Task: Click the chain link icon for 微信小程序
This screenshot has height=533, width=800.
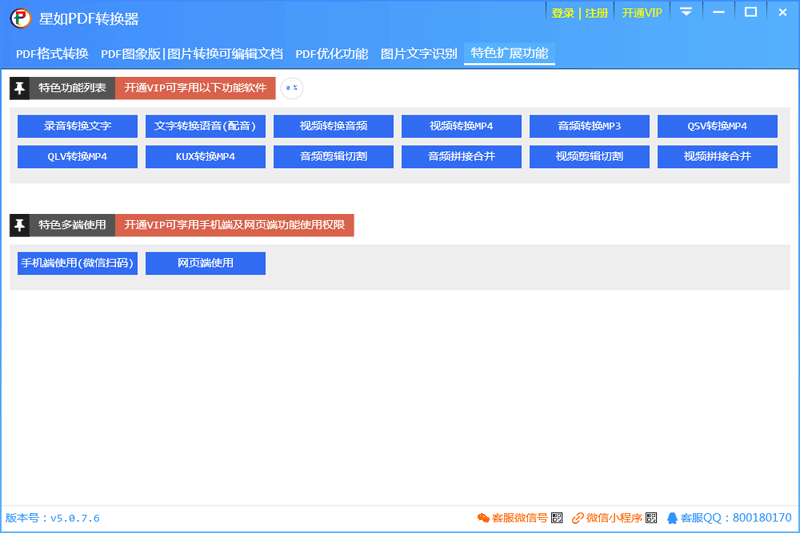Action: 578,518
